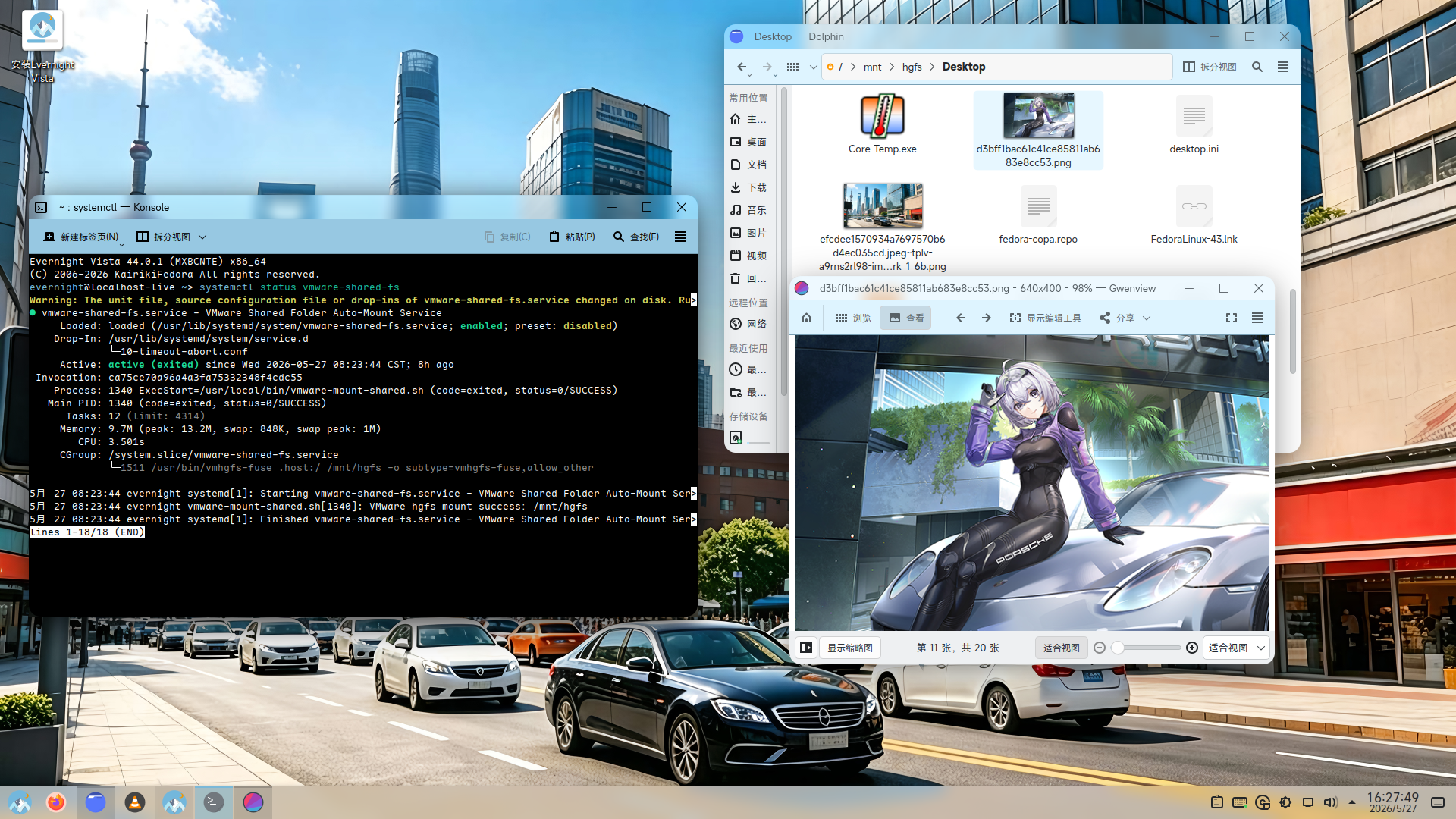The width and height of the screenshot is (1456, 819).
Task: Switch to Konsole from the taskbar
Action: (x=214, y=802)
